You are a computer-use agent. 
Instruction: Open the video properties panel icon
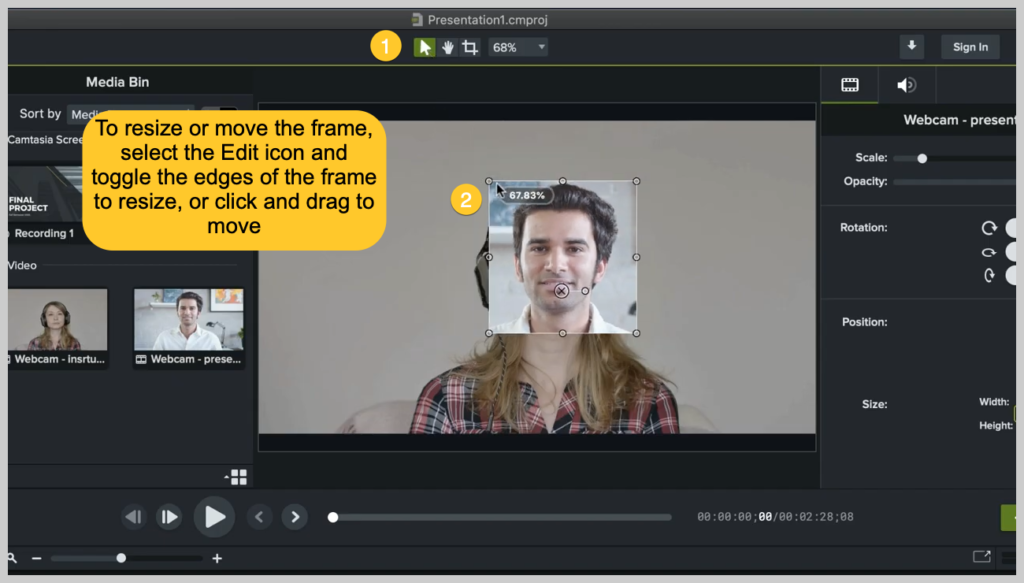[848, 84]
